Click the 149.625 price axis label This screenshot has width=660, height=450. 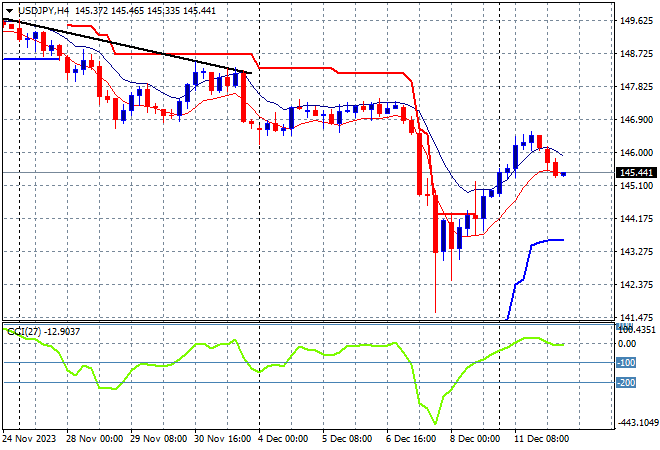point(636,21)
